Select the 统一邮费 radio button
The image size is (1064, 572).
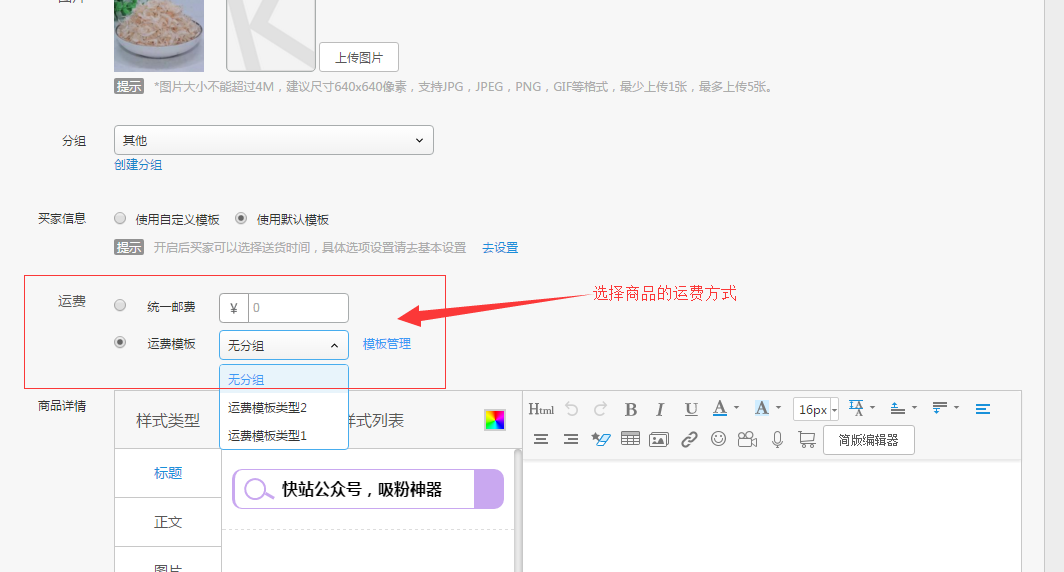[x=120, y=306]
